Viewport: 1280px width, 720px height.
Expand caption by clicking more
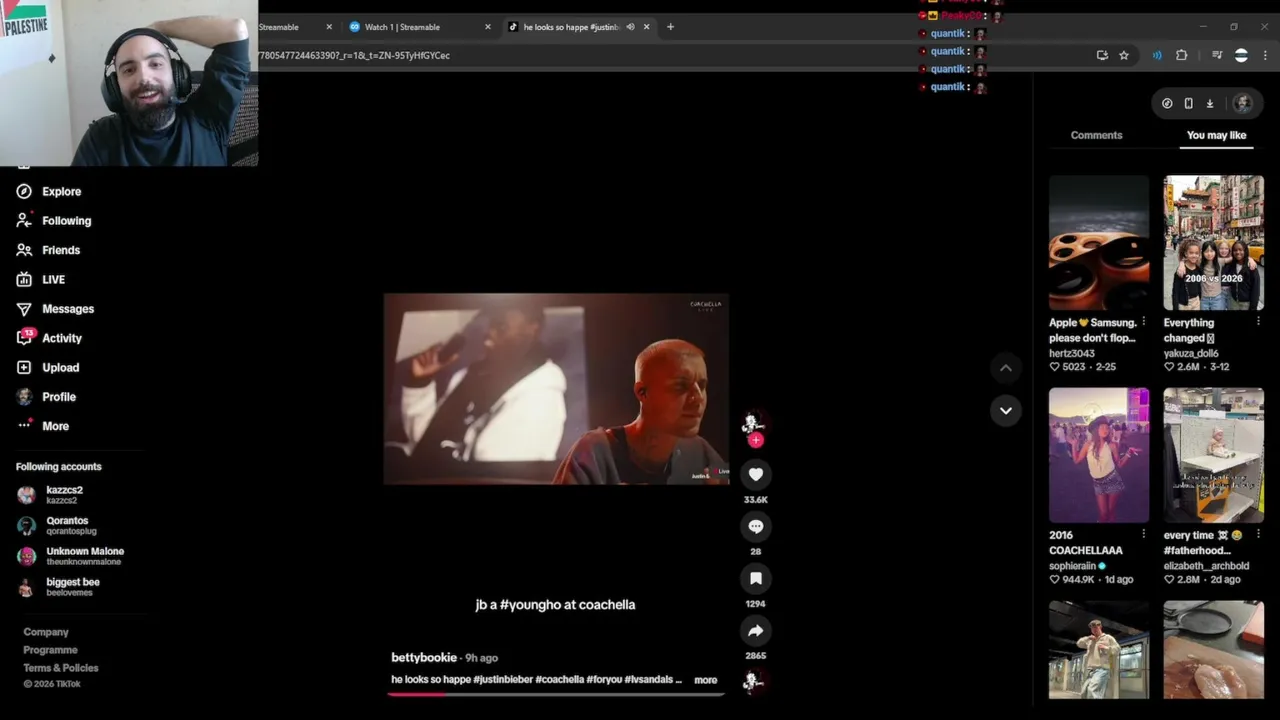pos(706,680)
